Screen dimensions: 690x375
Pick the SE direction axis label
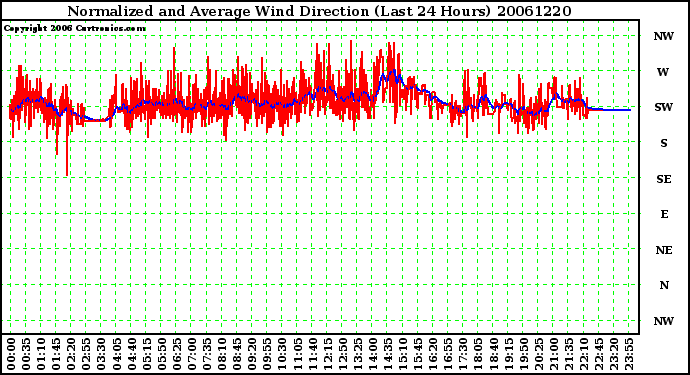pyautogui.click(x=664, y=179)
